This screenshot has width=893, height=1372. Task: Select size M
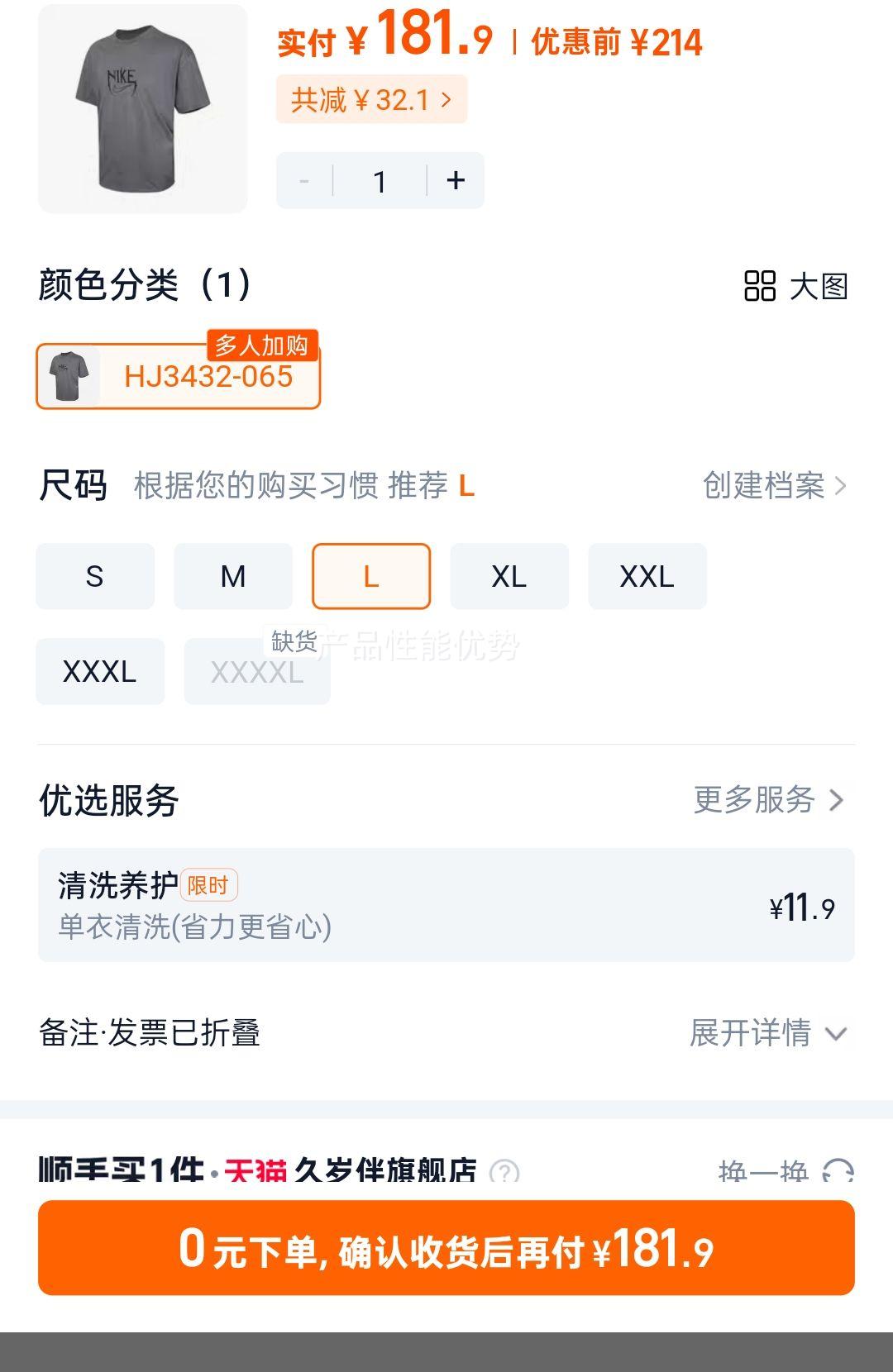click(233, 576)
